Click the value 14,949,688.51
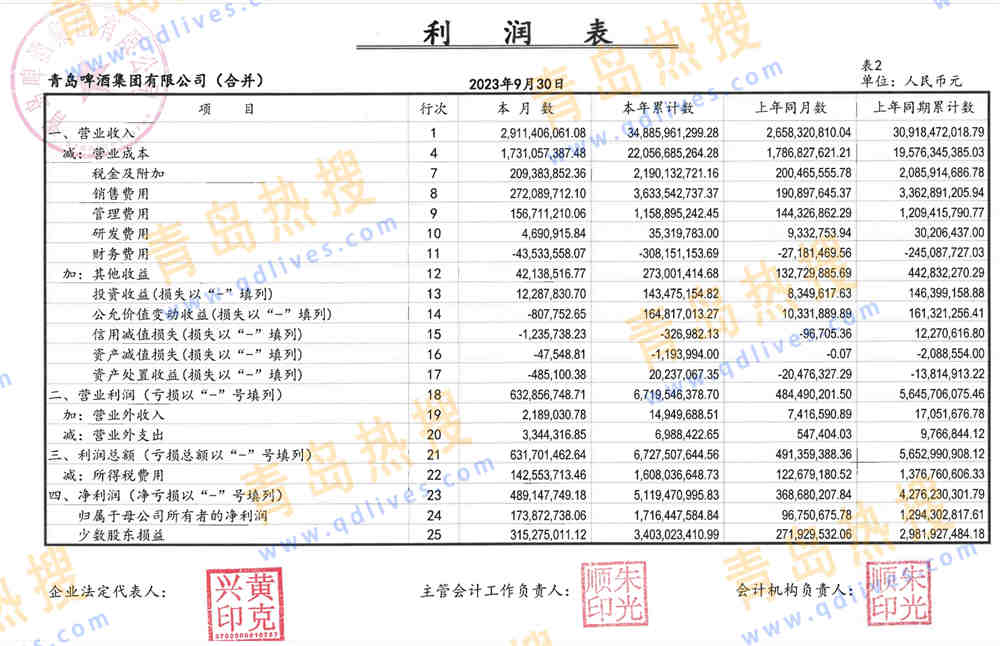Image resolution: width=1000 pixels, height=646 pixels. [684, 415]
